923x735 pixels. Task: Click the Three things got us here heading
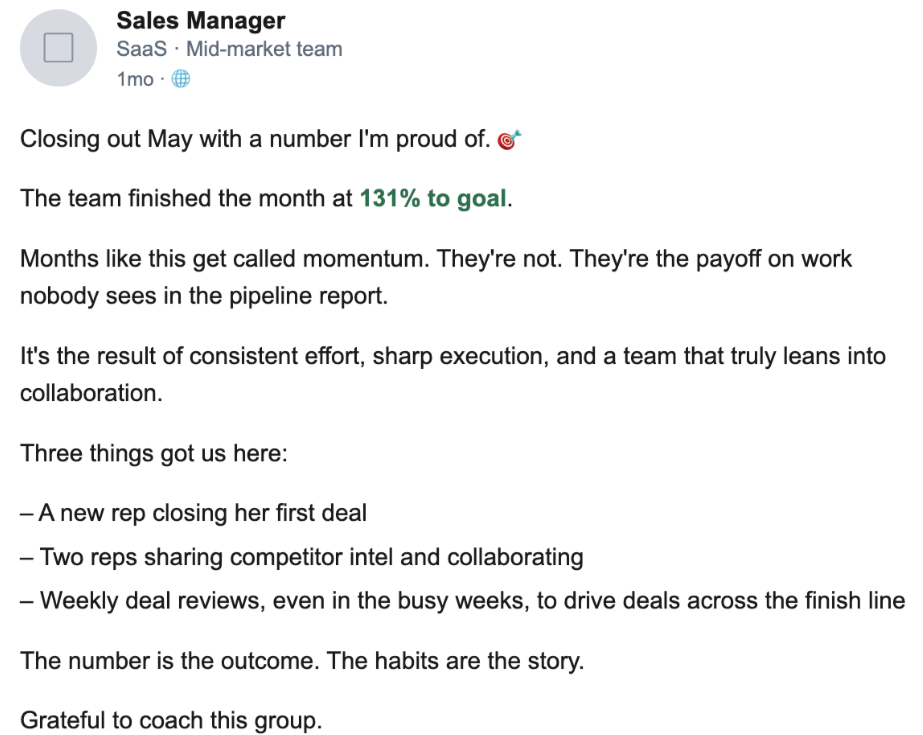point(154,454)
